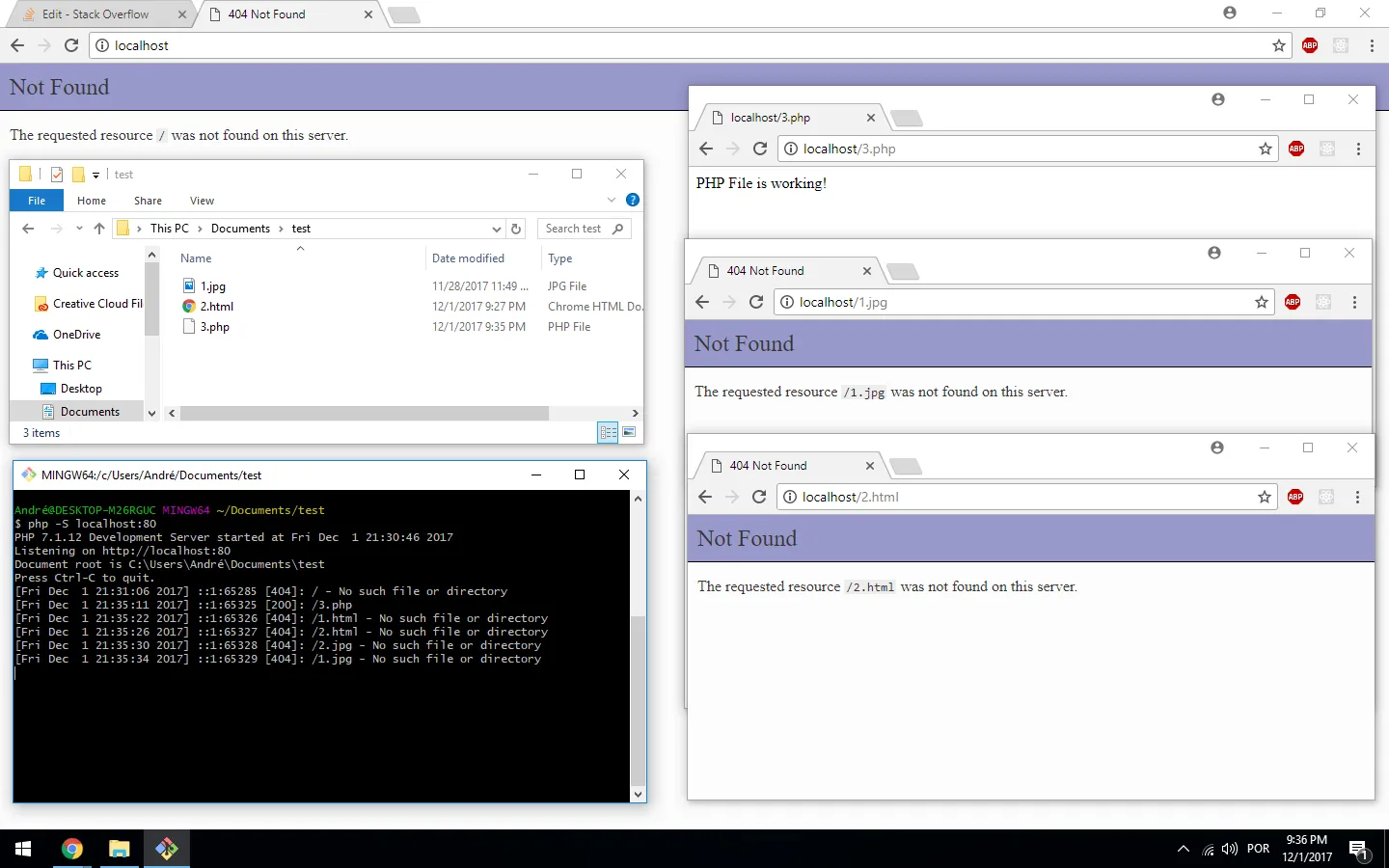
Task: Open address bar history dropdown in Explorer
Action: 497,229
